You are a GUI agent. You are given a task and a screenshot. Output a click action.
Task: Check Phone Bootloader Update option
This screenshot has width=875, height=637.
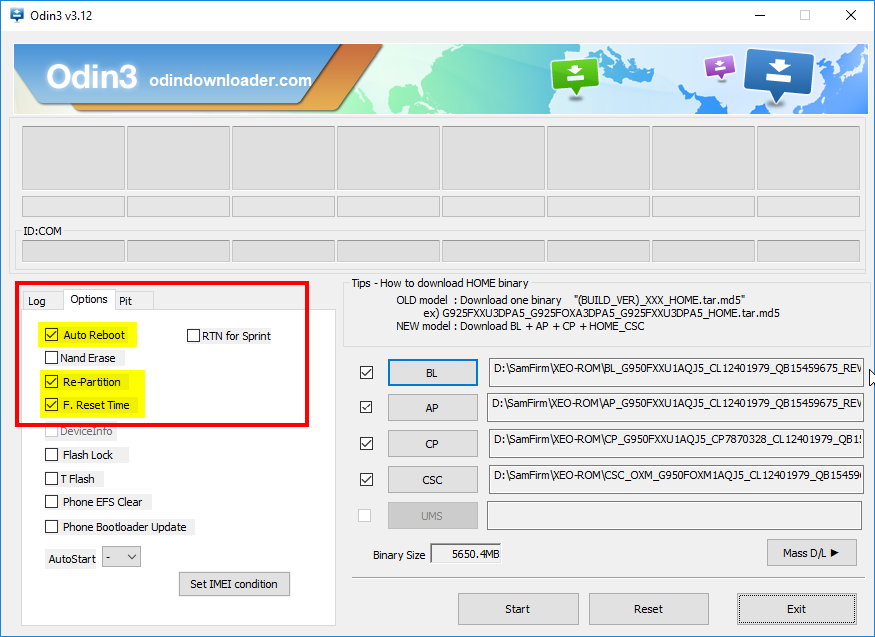point(51,527)
